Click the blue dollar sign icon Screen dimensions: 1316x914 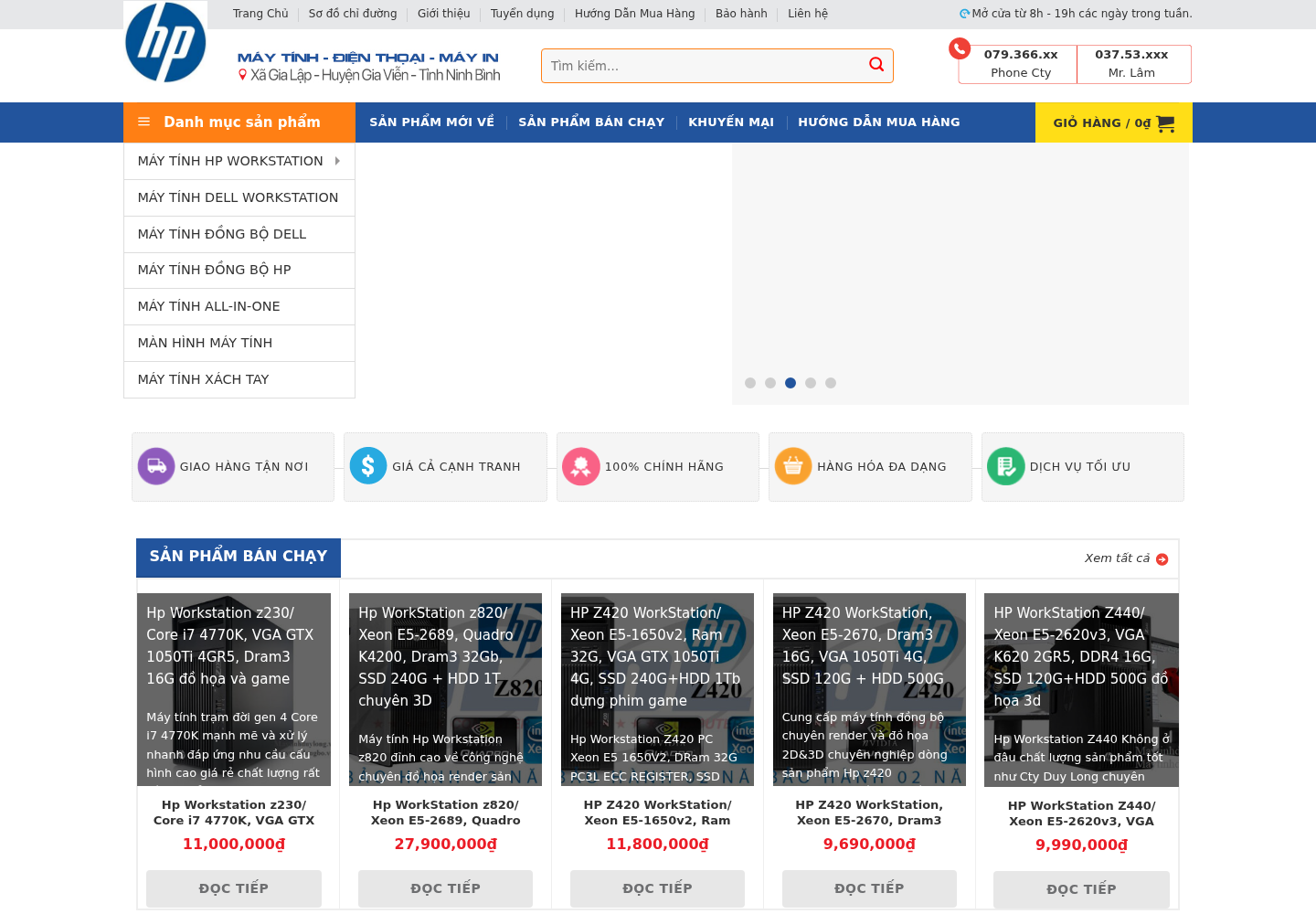[x=368, y=466]
